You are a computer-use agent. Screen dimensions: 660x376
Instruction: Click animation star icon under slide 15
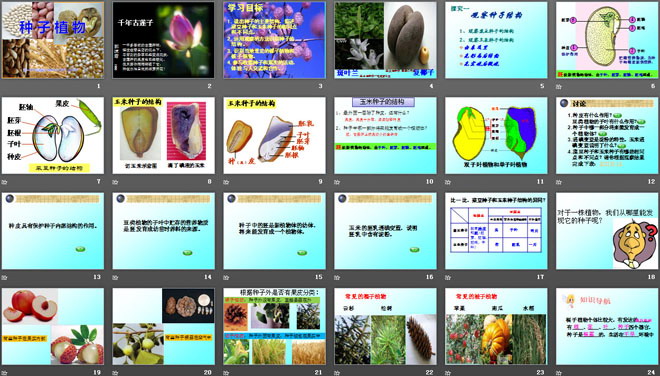(x=226, y=277)
